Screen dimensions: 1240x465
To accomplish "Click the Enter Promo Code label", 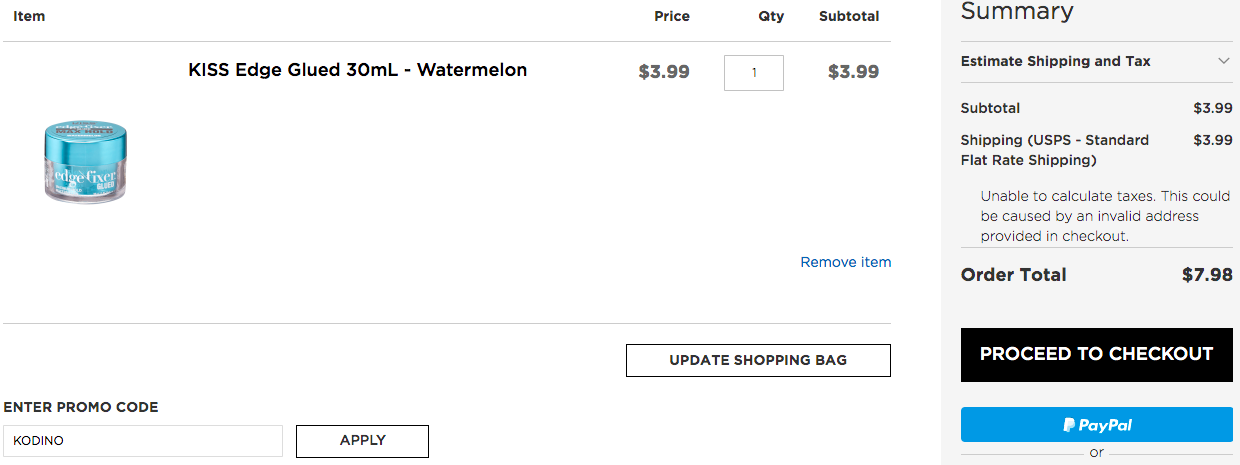I will pyautogui.click(x=81, y=407).
